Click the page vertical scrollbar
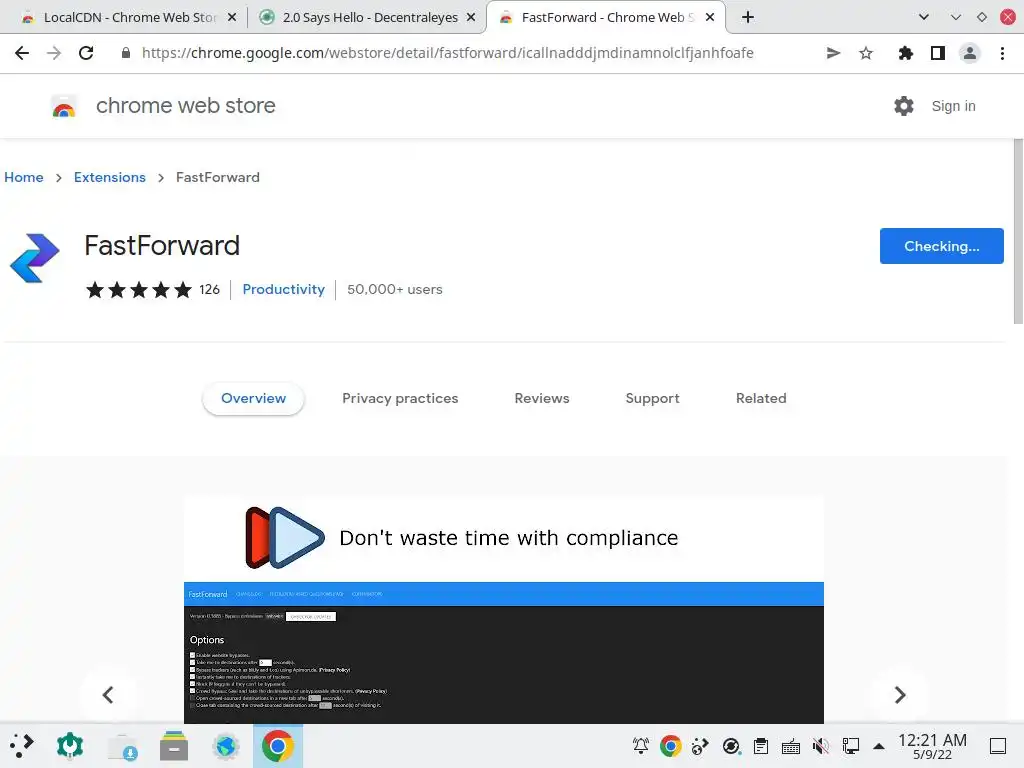 pos(1018,232)
